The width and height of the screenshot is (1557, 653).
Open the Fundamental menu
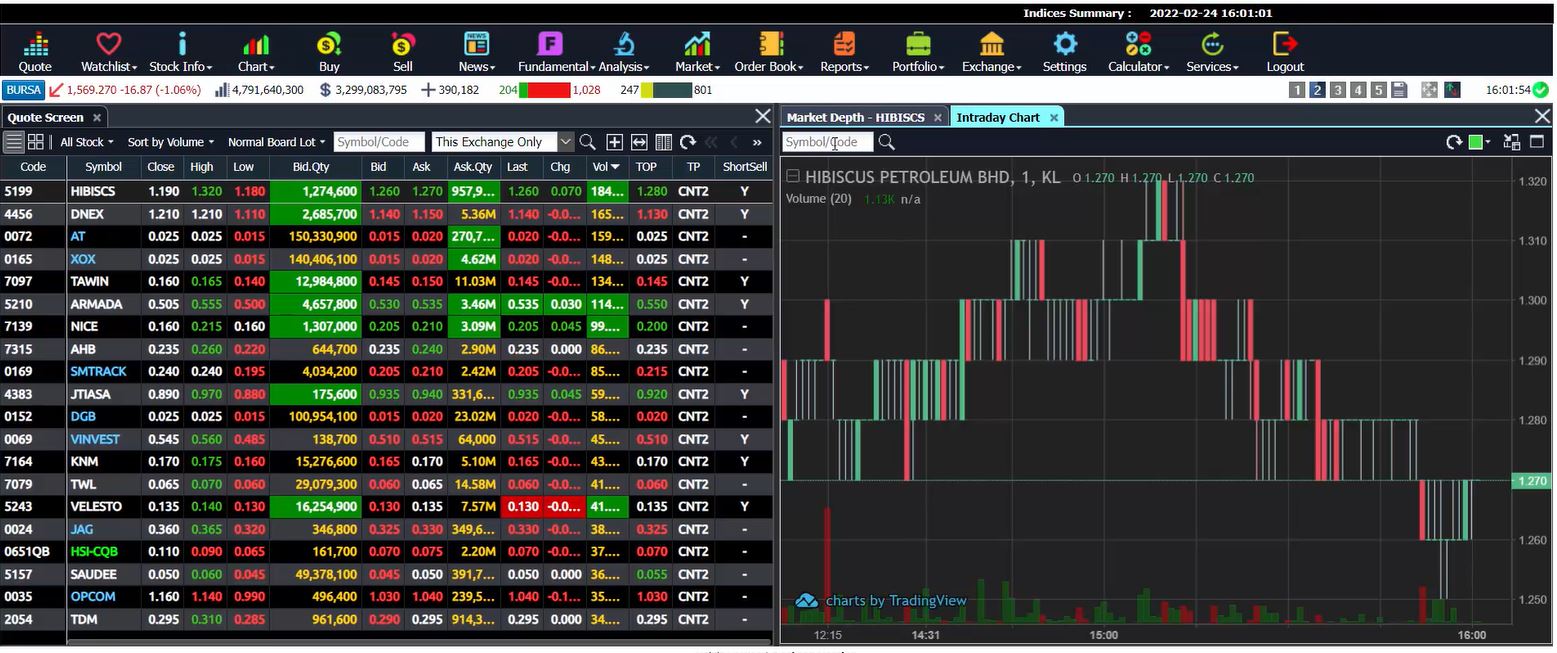pyautogui.click(x=555, y=52)
